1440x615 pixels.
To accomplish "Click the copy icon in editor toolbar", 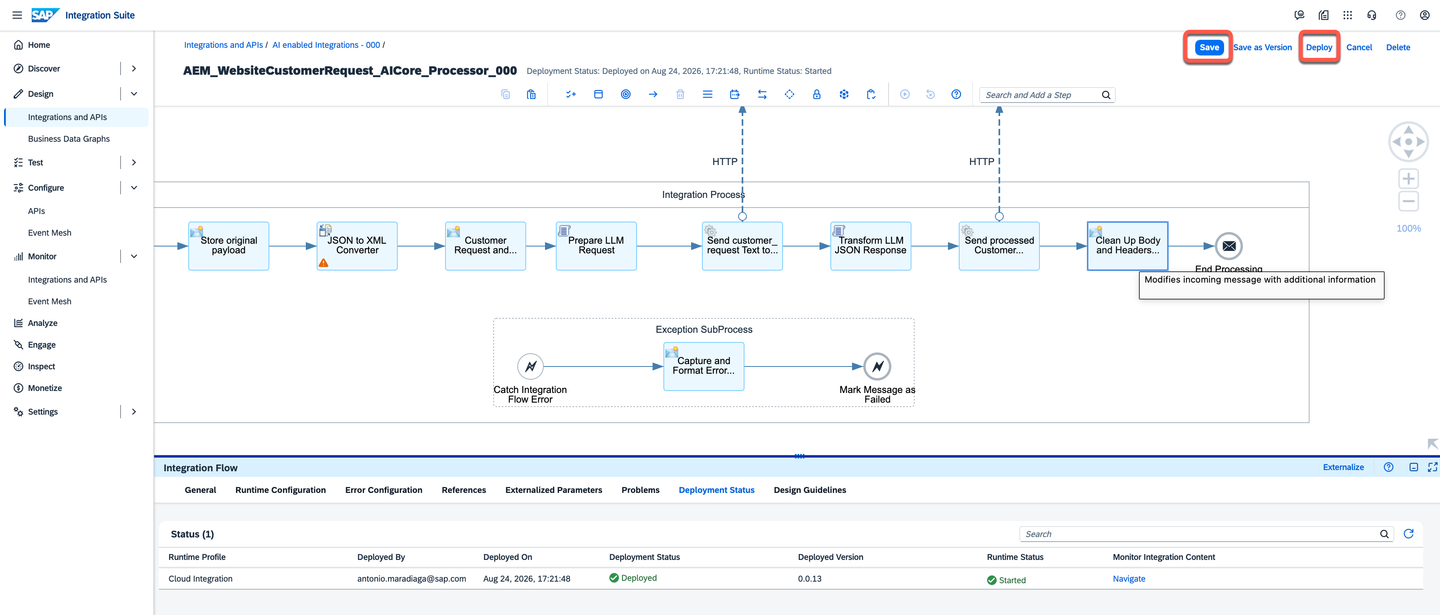I will pos(505,94).
